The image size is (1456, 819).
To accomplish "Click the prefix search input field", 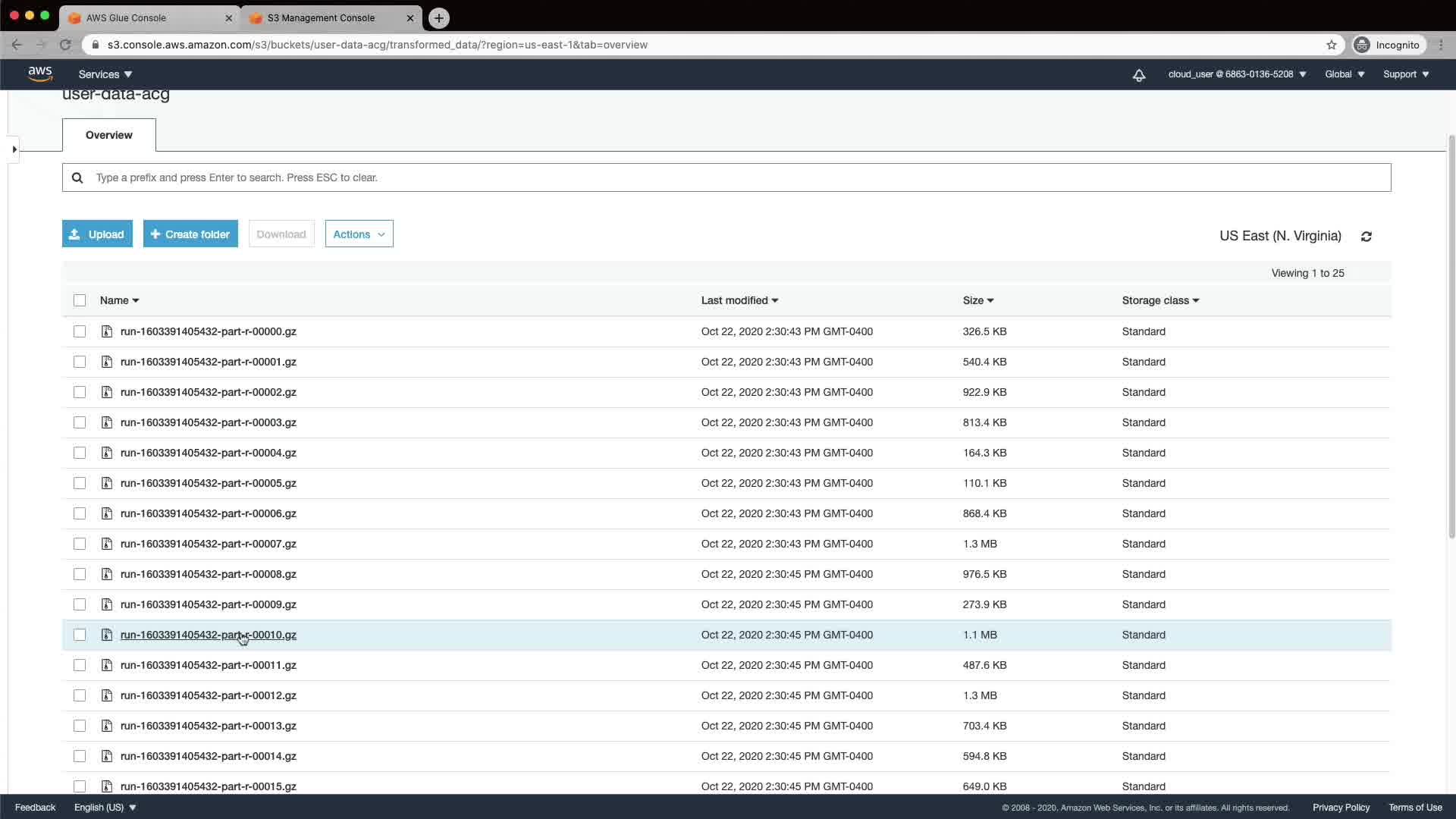I will point(728,177).
